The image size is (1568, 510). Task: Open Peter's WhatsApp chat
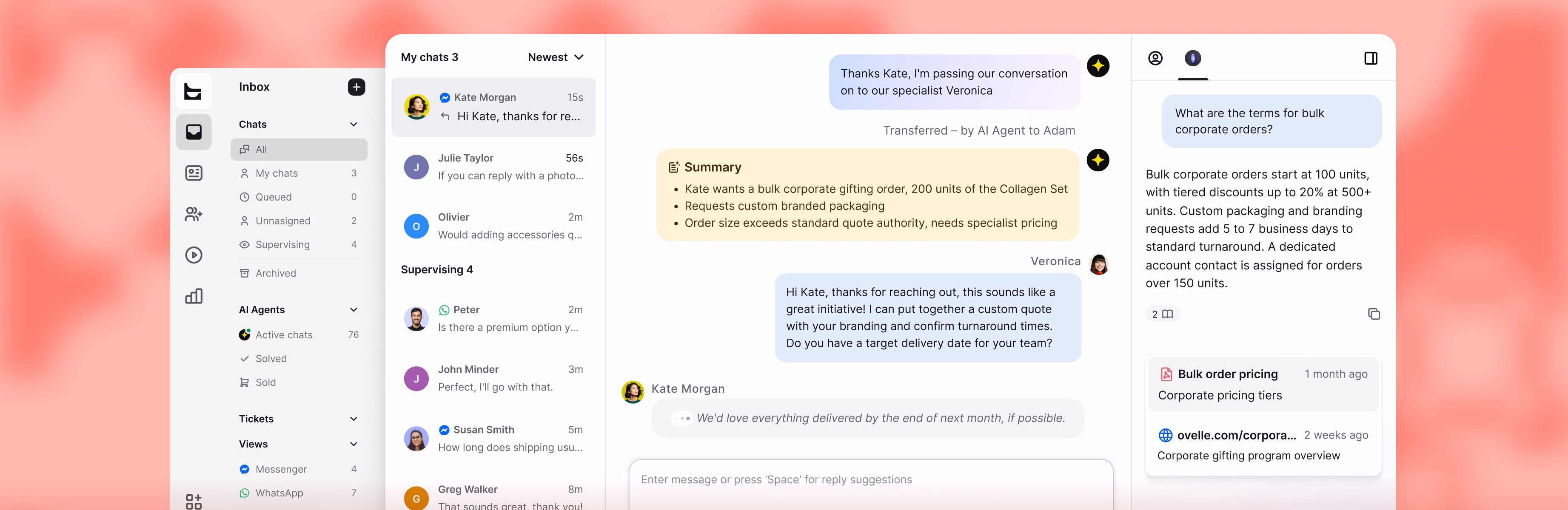pos(493,318)
